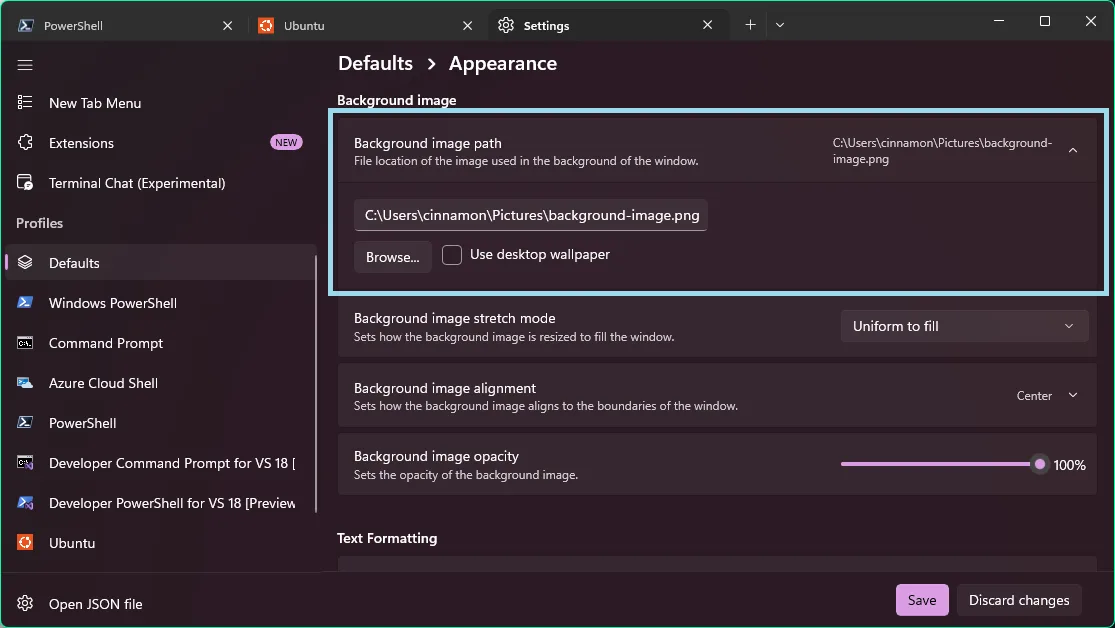
Task: Open the Ubuntu profile in sidebar
Action: tap(72, 543)
